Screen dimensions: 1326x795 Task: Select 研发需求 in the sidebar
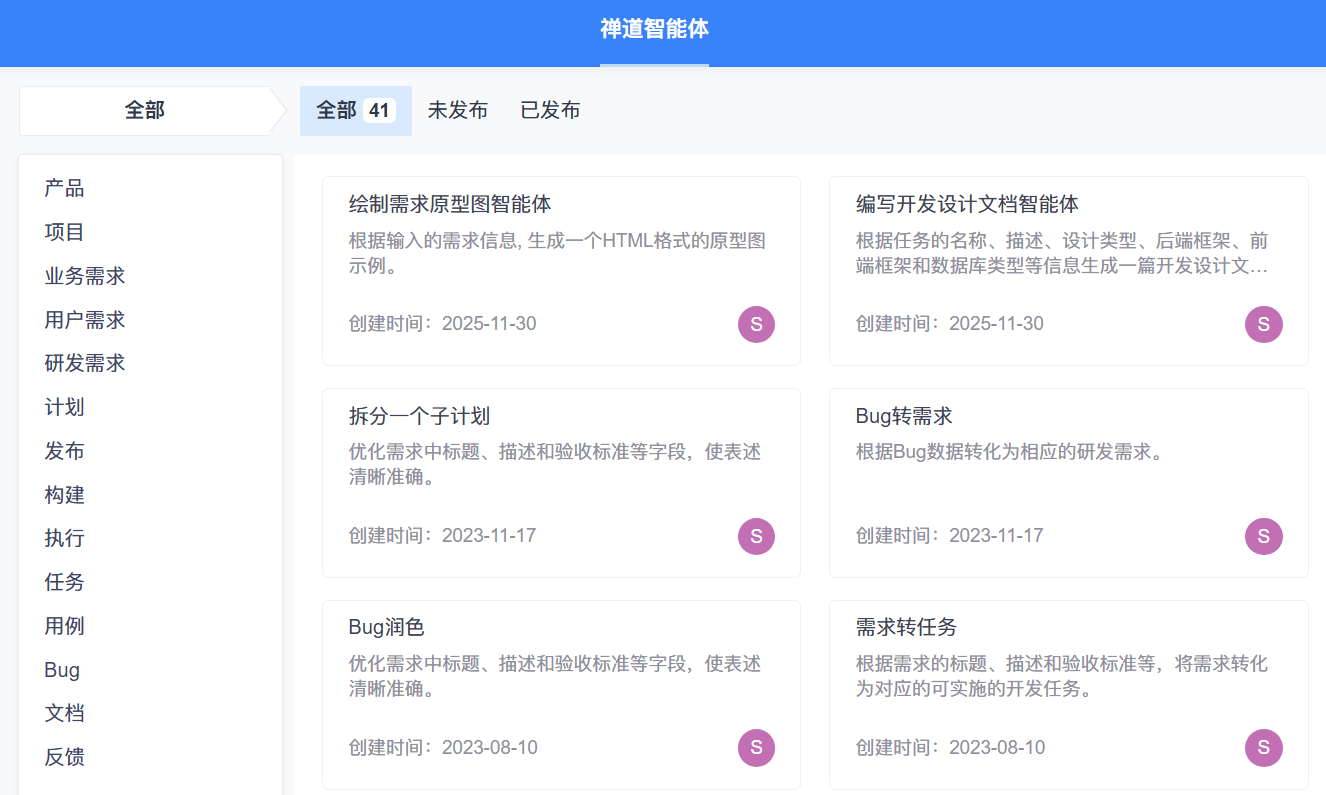pyautogui.click(x=85, y=363)
